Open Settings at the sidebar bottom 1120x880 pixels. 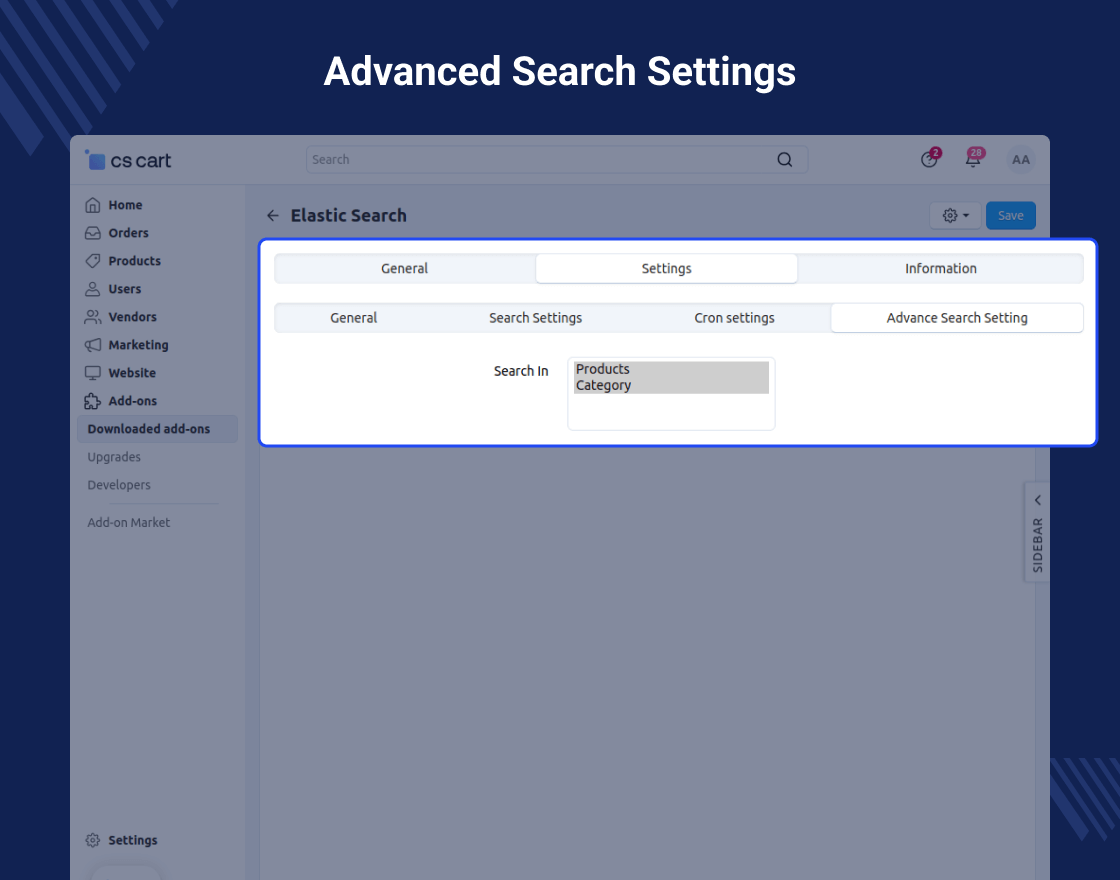[x=132, y=841]
